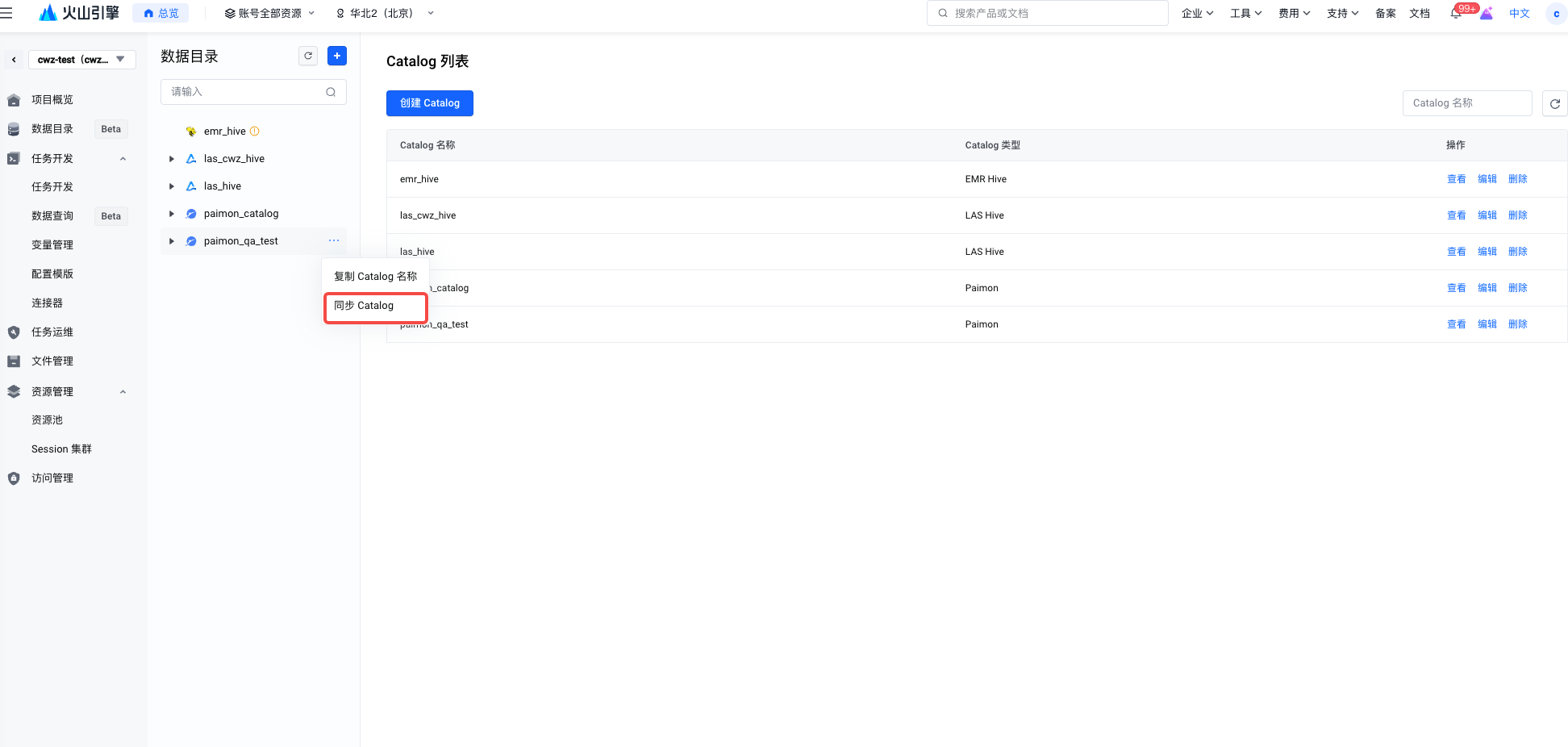
Task: Open the 企业 header menu
Action: point(1197,13)
